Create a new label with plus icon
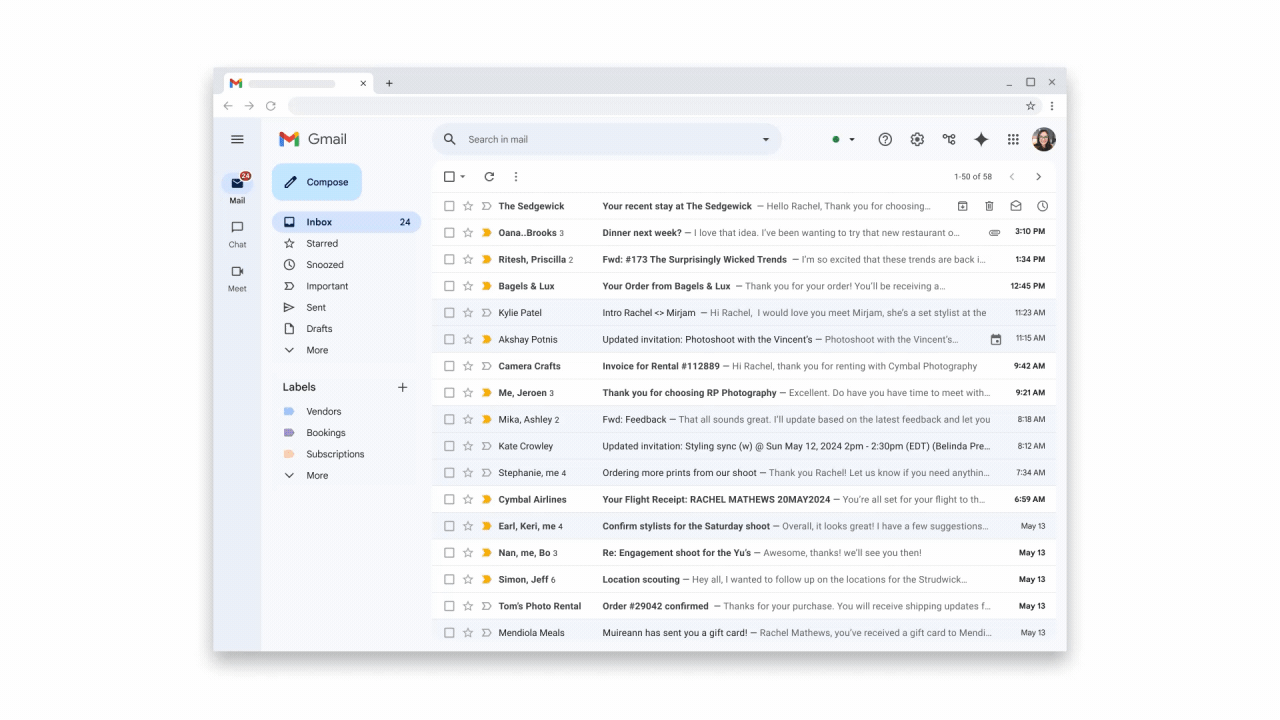 (402, 387)
